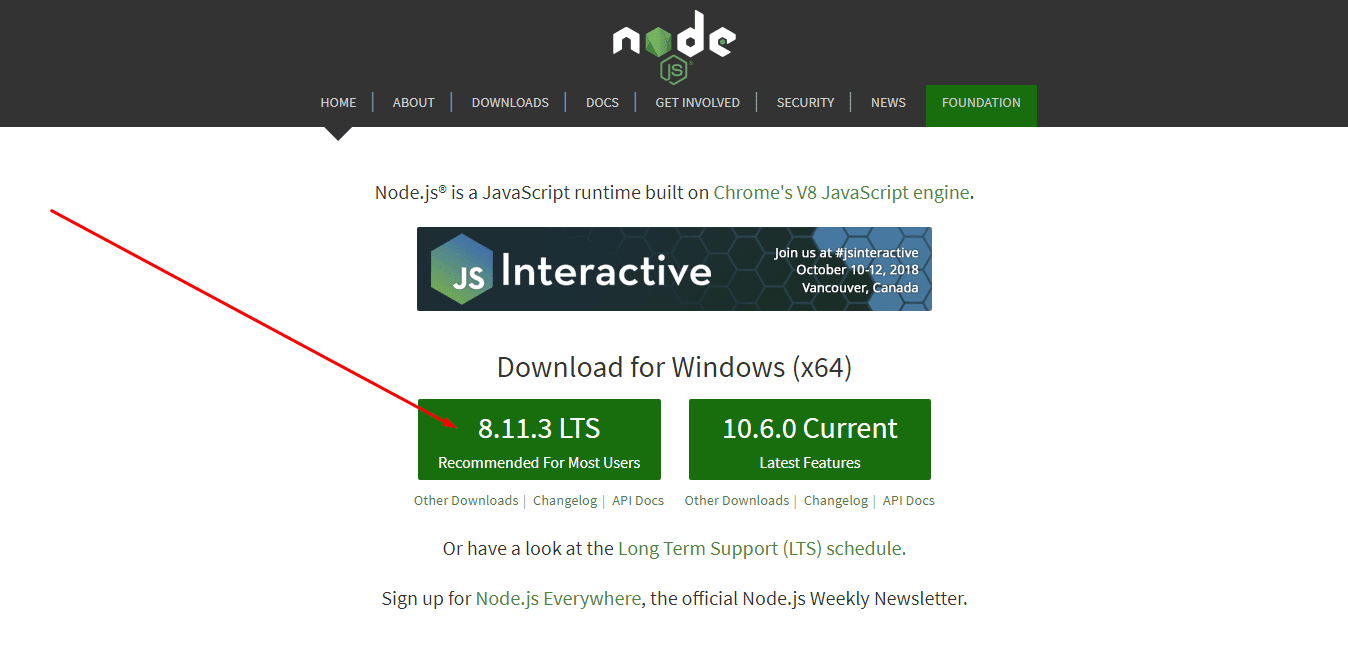This screenshot has width=1348, height=660.
Task: Download 8.11.3 LTS version
Action: tap(539, 439)
